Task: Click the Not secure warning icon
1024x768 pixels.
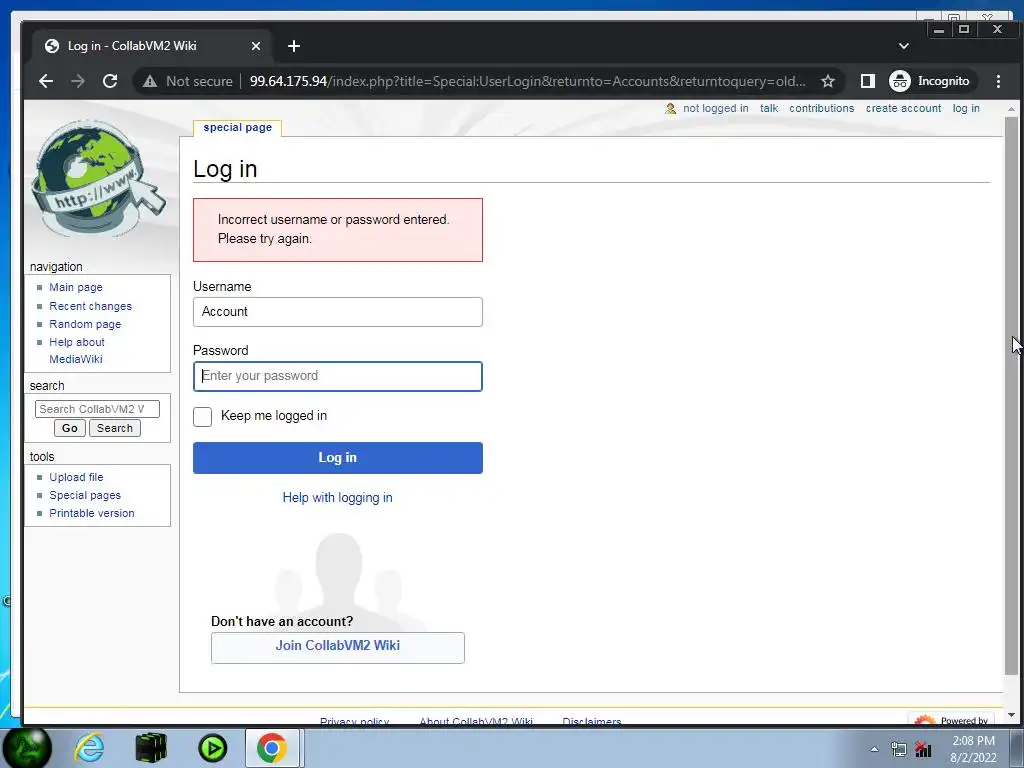Action: (x=150, y=81)
